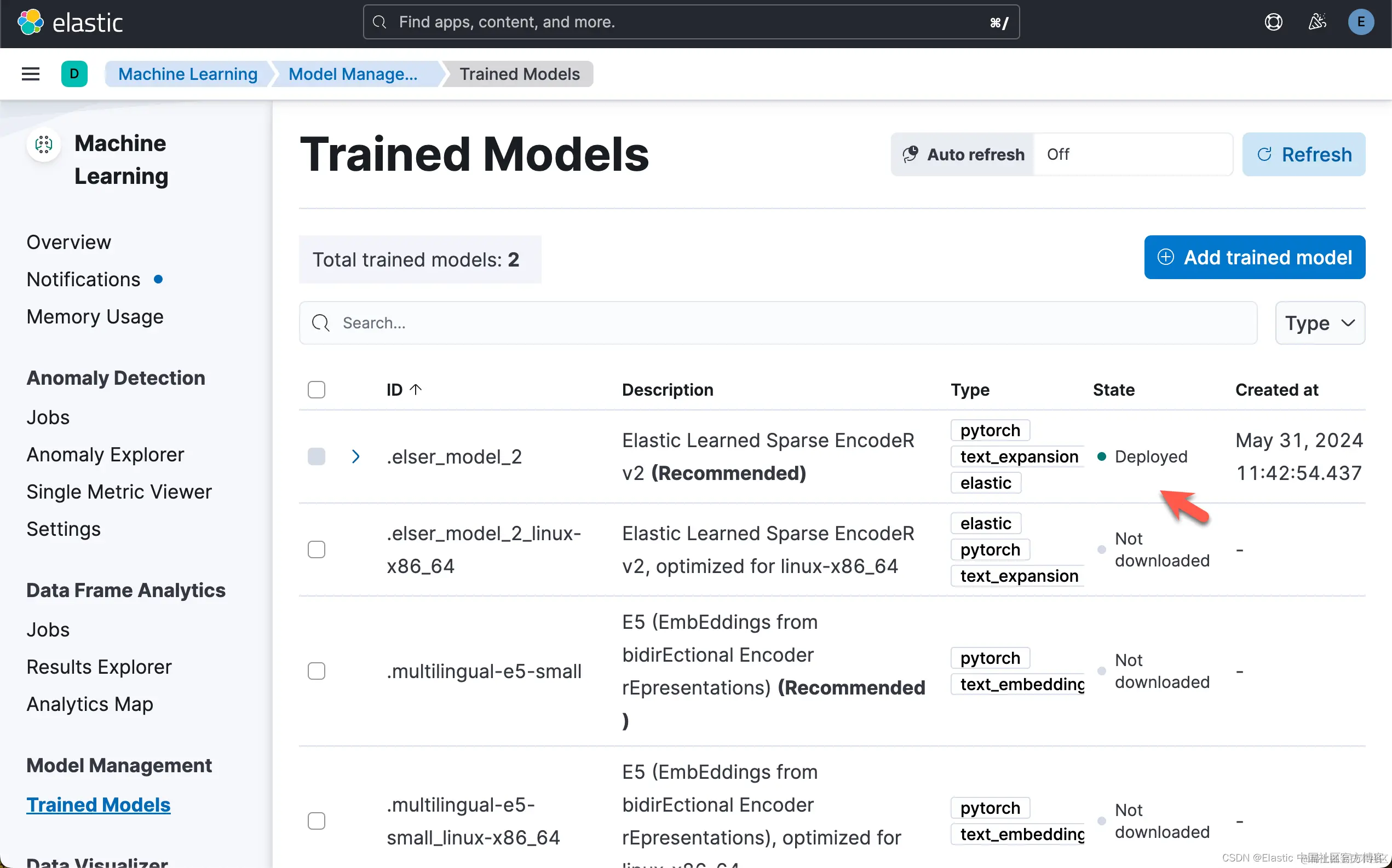Click the Add trained model button
This screenshot has width=1392, height=868.
point(1254,257)
